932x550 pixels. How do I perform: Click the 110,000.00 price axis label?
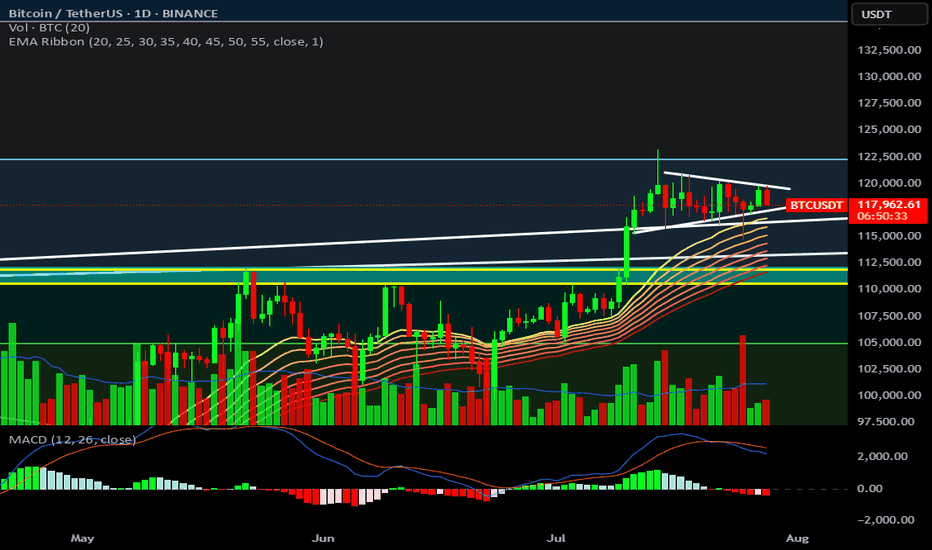[x=889, y=288]
